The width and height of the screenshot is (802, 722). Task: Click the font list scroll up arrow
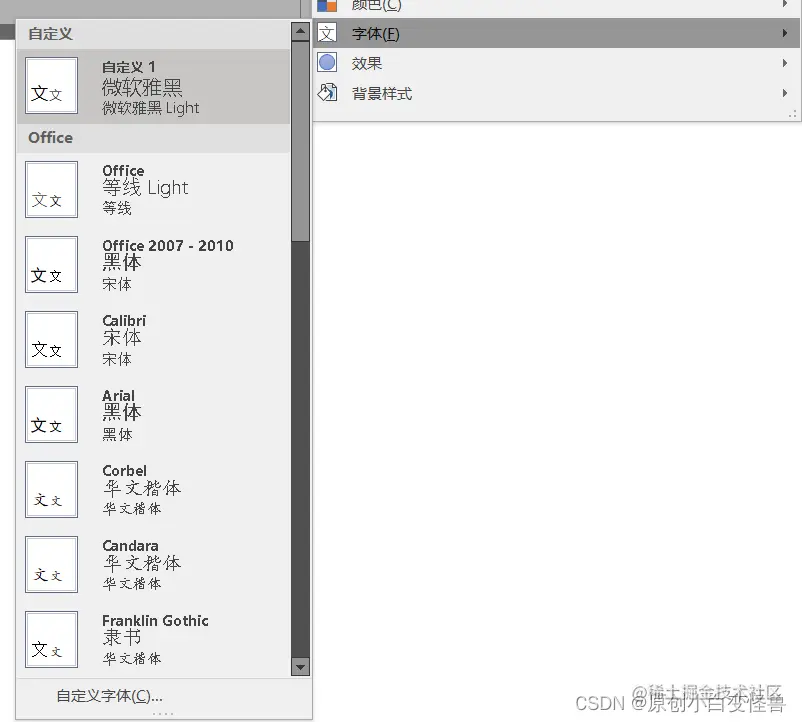300,32
